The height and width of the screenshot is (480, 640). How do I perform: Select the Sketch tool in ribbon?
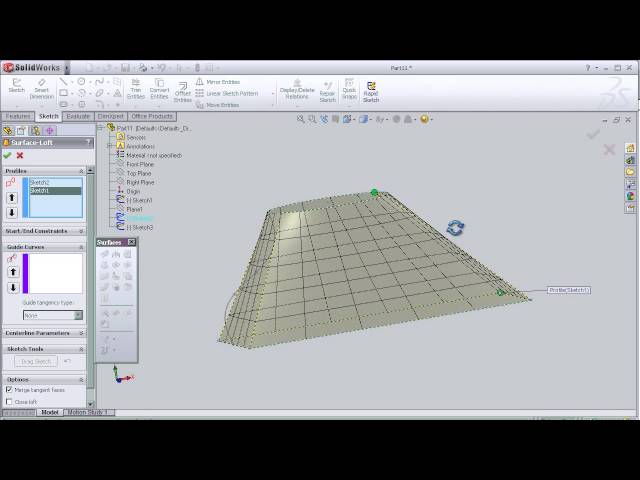pos(16,85)
